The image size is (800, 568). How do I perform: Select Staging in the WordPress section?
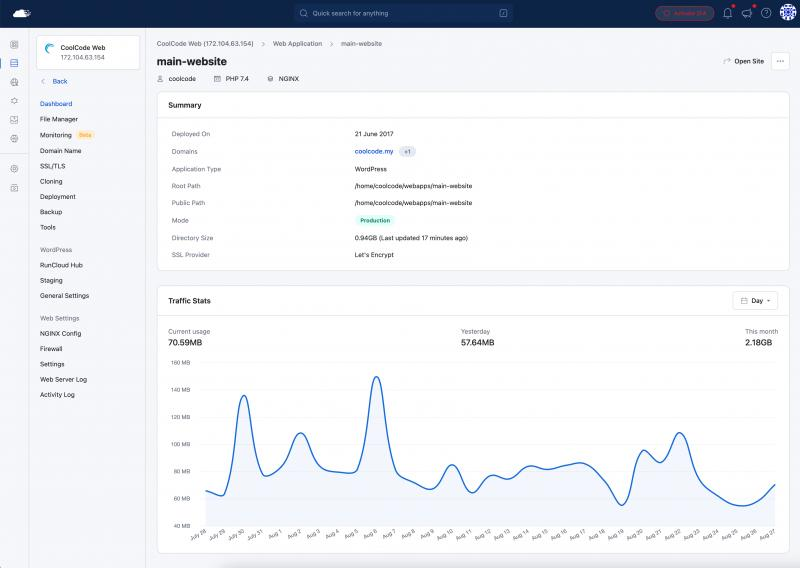click(x=51, y=280)
